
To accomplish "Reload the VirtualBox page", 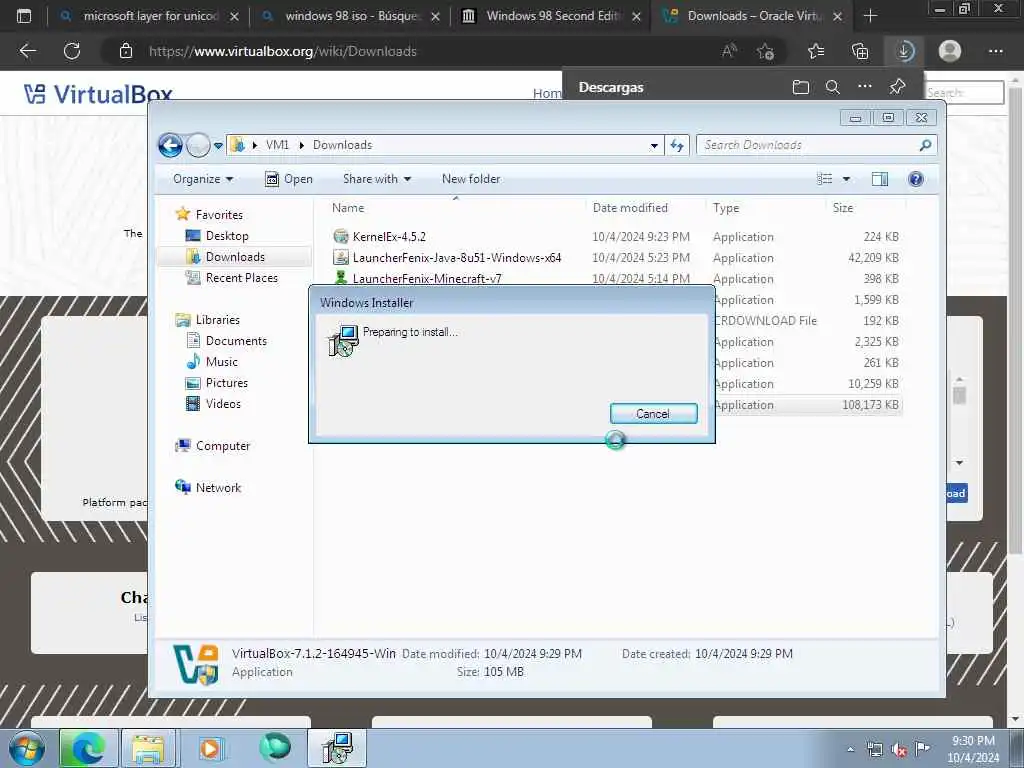I will [72, 51].
